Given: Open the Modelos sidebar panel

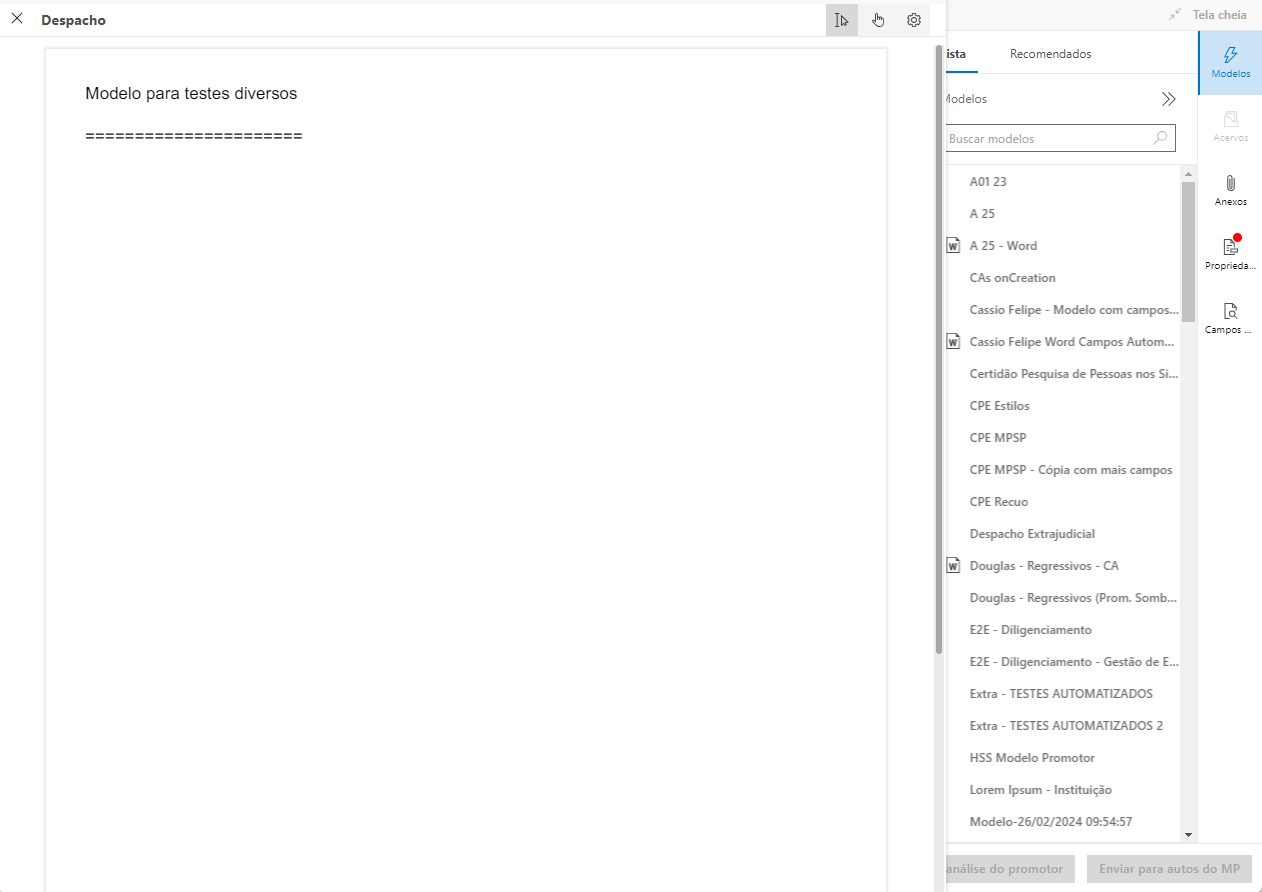Looking at the screenshot, I should (1230, 62).
